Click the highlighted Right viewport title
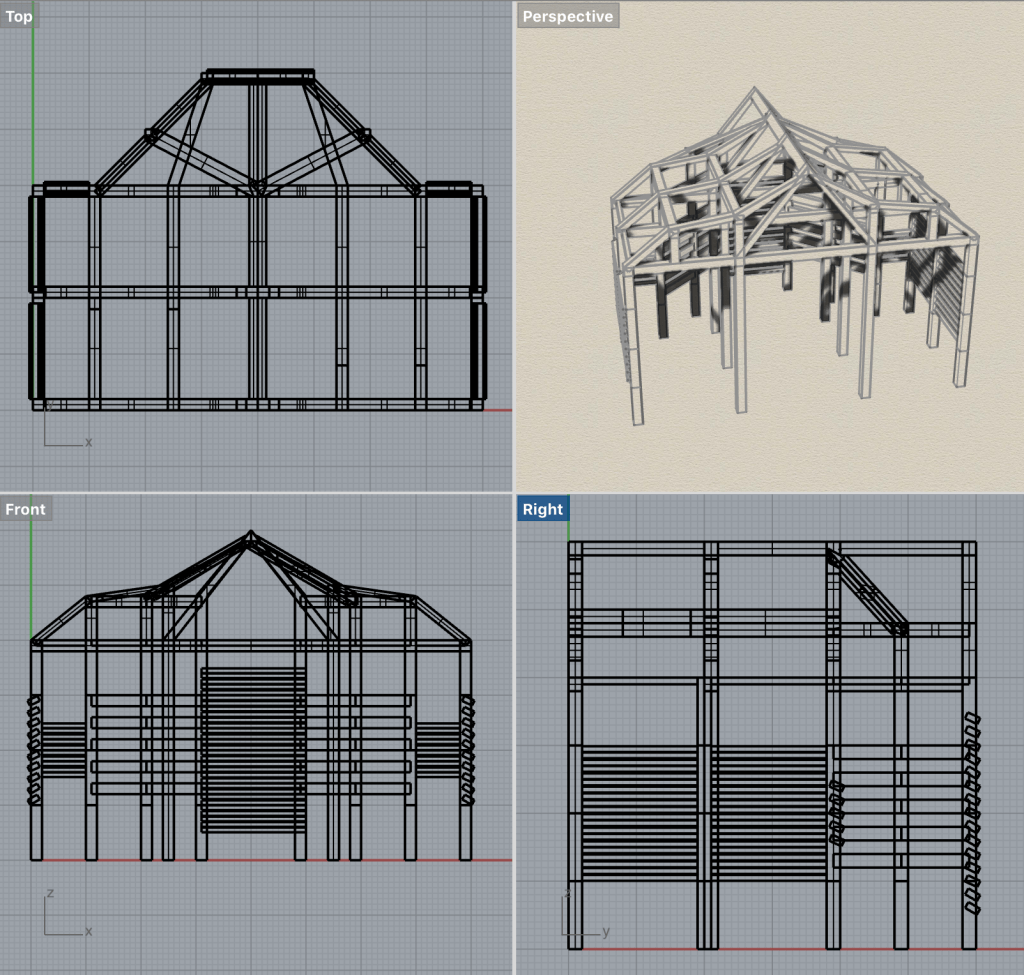Viewport: 1024px width, 975px height. pyautogui.click(x=542, y=509)
